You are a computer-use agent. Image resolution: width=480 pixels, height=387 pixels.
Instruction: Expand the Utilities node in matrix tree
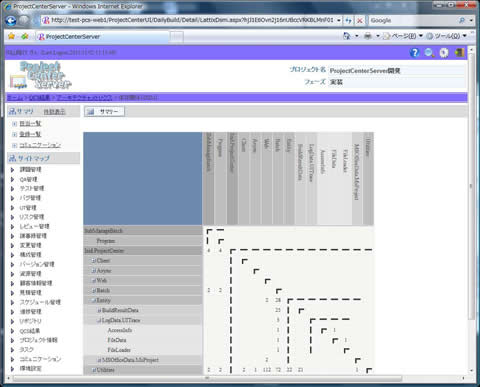[x=94, y=370]
